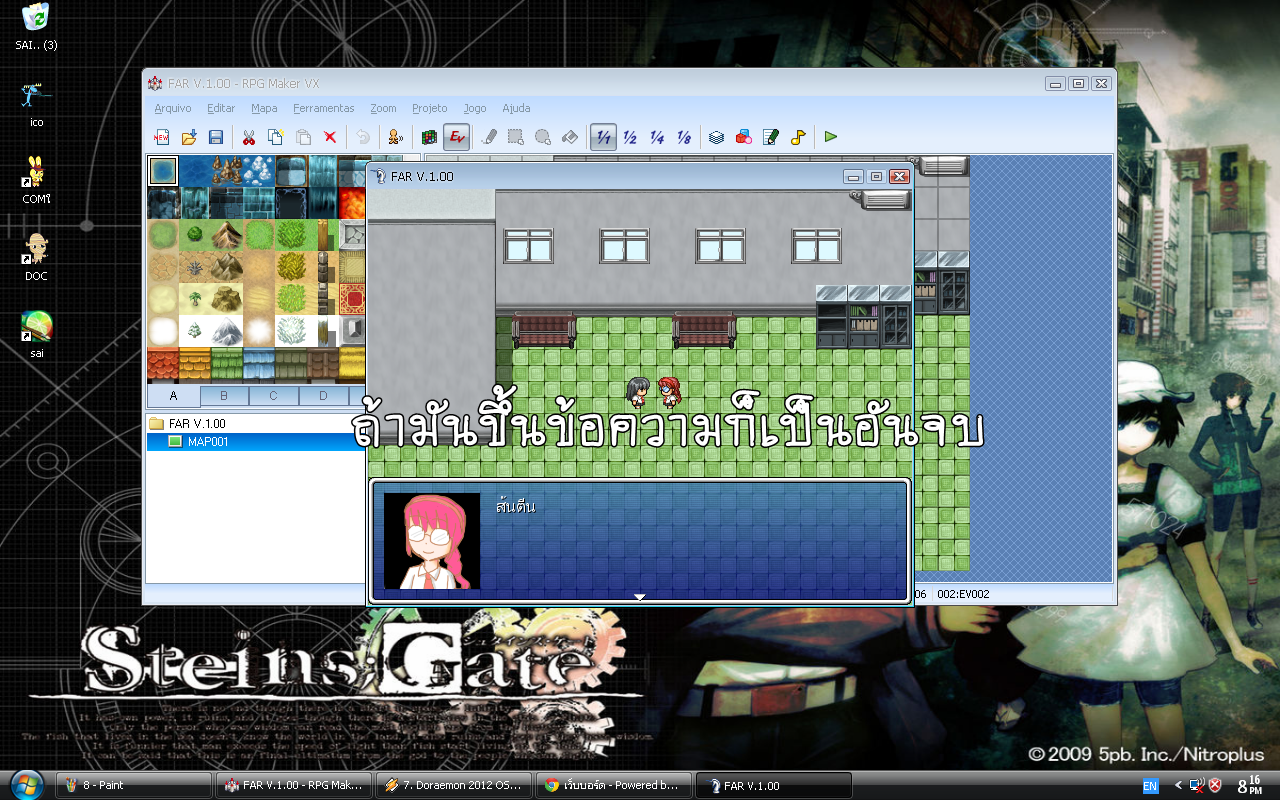Set map zoom to 1/2 scale
Screen dimensions: 1280x800
click(630, 137)
